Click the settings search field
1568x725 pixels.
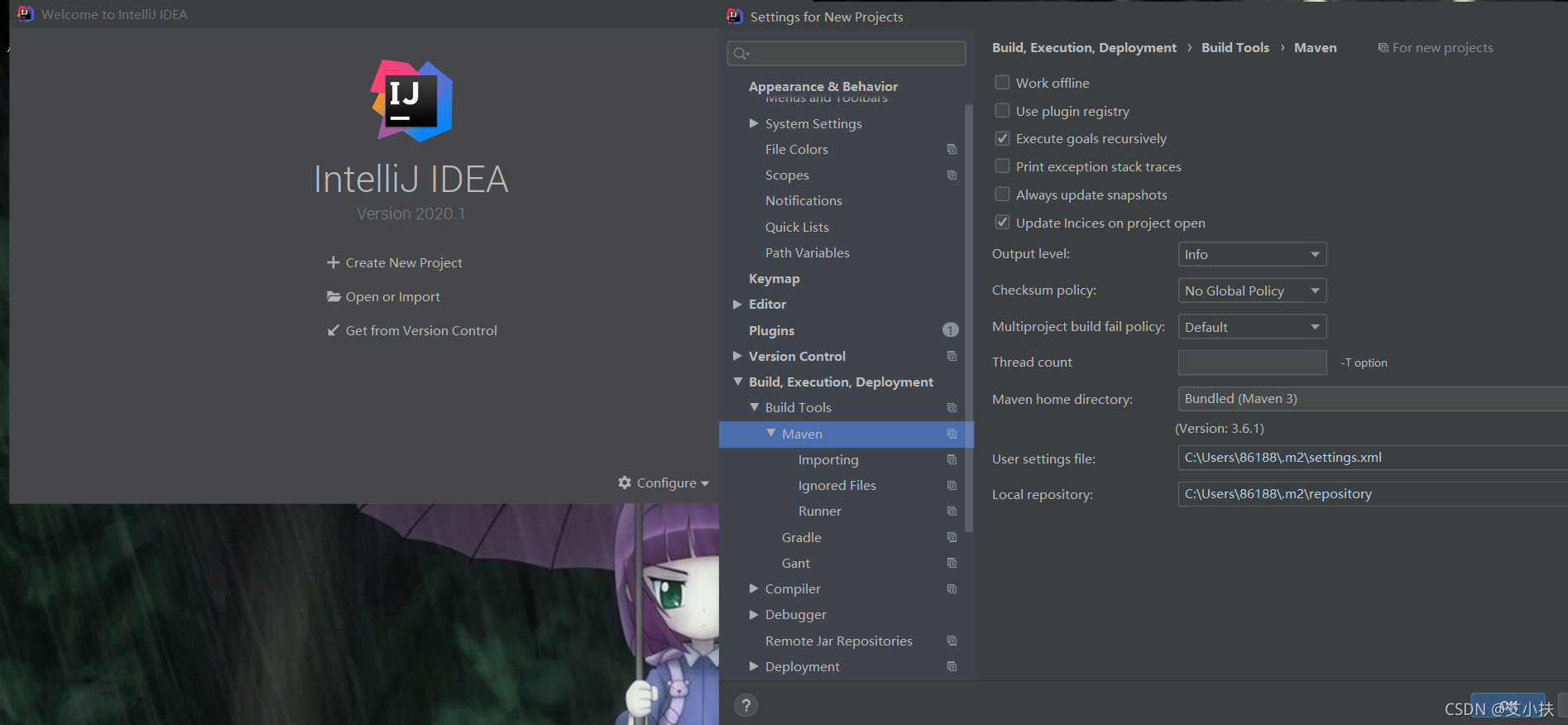click(846, 53)
